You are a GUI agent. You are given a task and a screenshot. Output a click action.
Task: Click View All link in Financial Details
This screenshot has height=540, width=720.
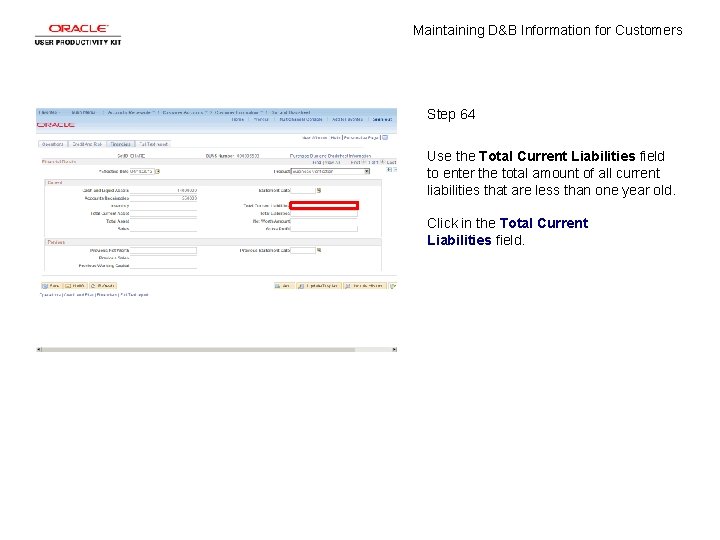pyautogui.click(x=332, y=163)
